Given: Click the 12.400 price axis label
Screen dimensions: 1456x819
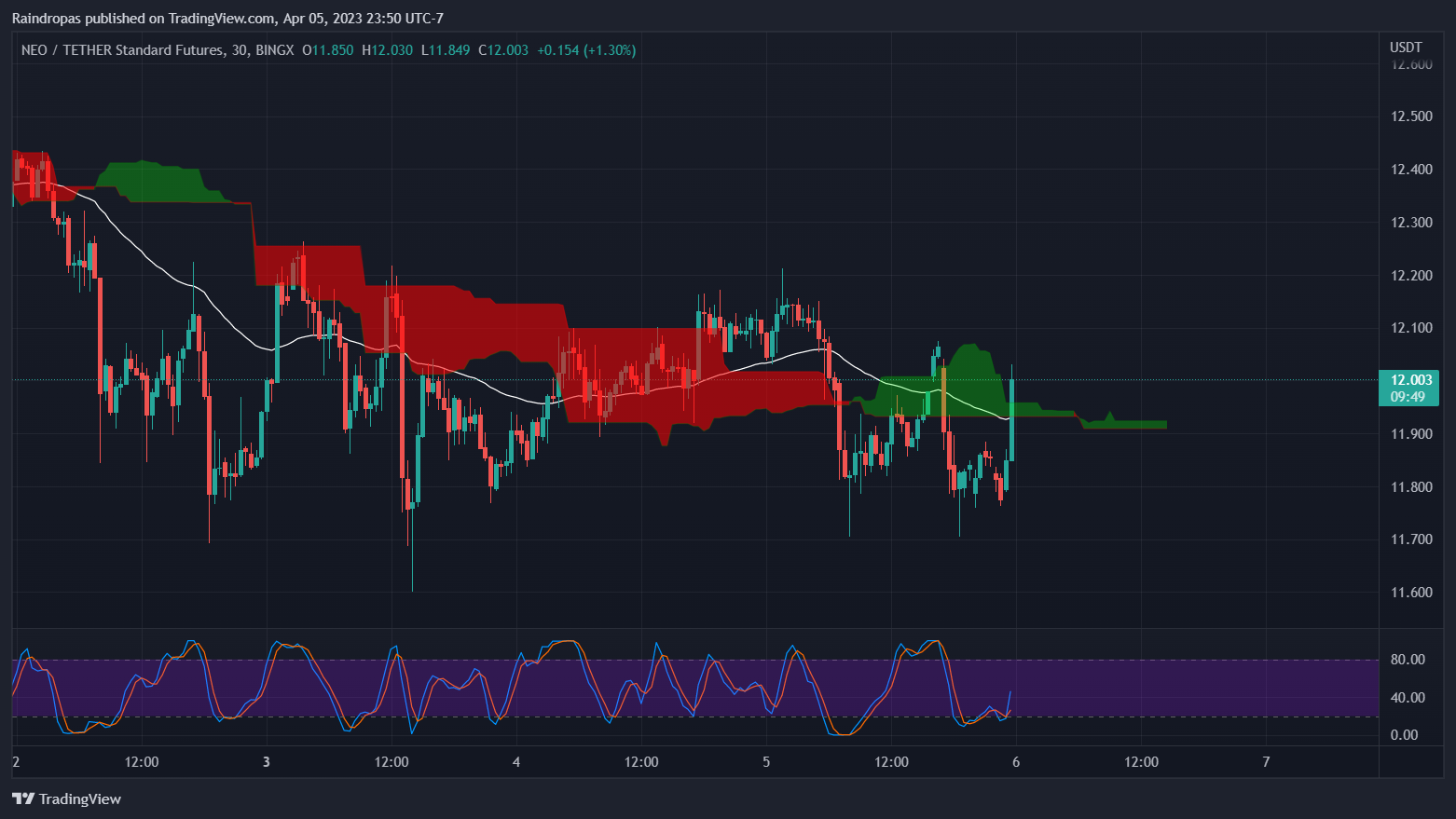Looking at the screenshot, I should 1411,170.
